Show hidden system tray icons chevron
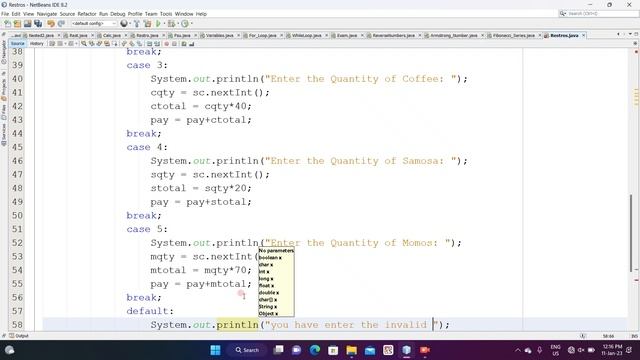Image resolution: width=640 pixels, height=360 pixels. pyautogui.click(x=518, y=350)
